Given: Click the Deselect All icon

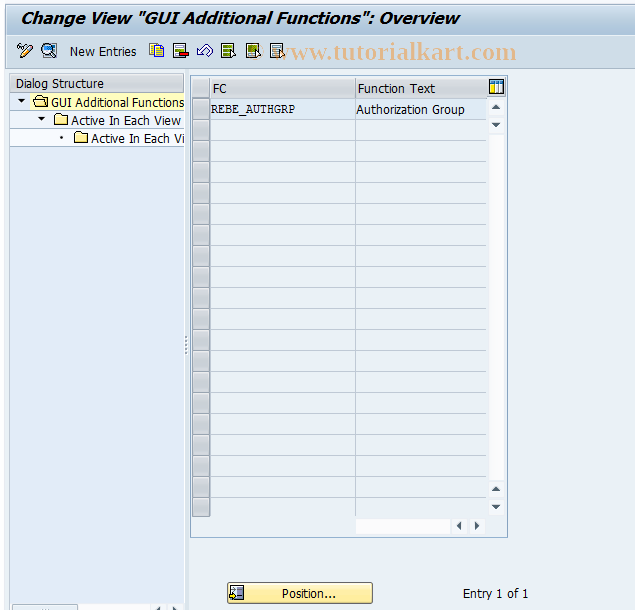Looking at the screenshot, I should pyautogui.click(x=277, y=51).
